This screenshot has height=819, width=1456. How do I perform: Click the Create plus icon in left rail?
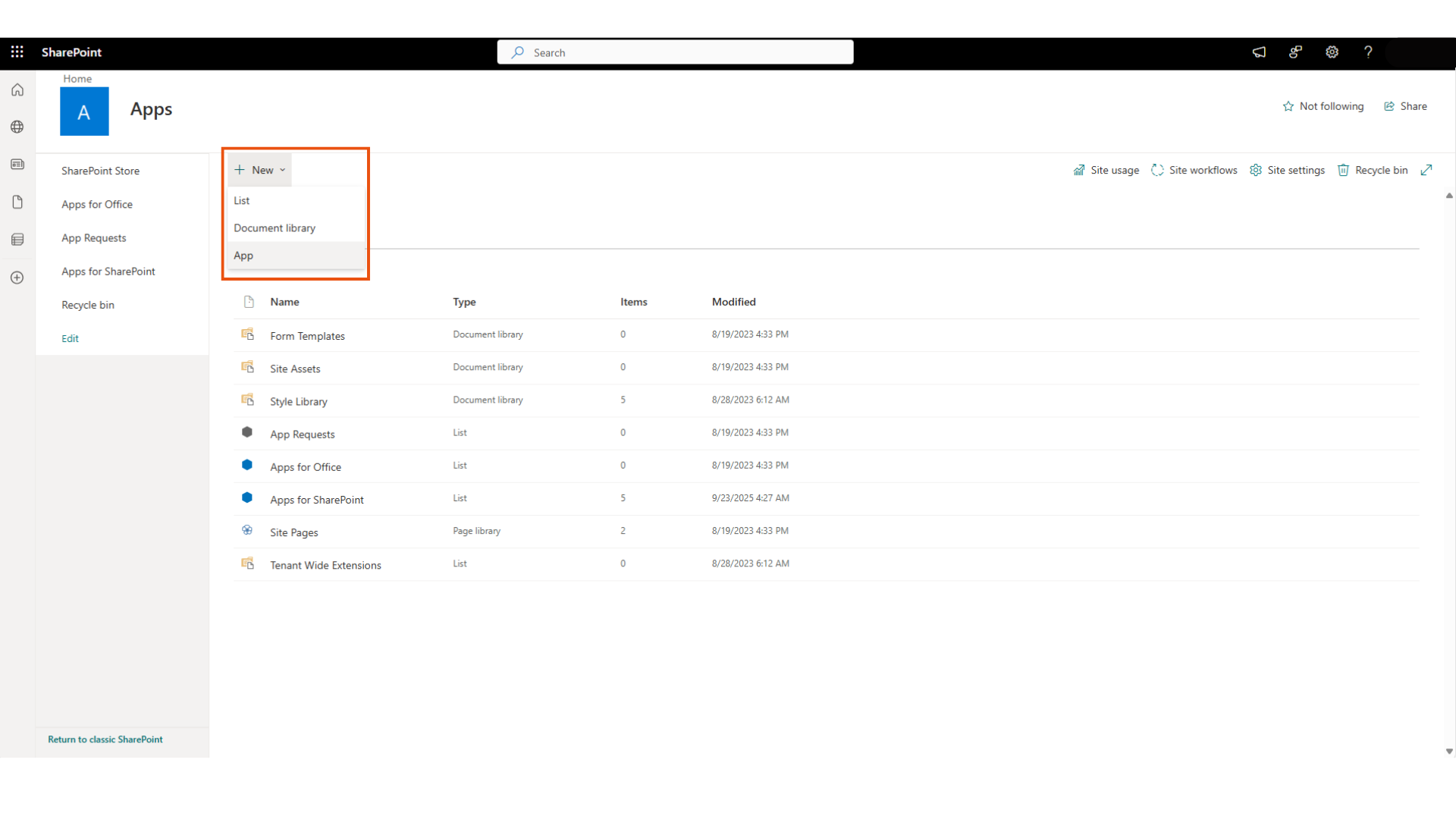point(17,278)
